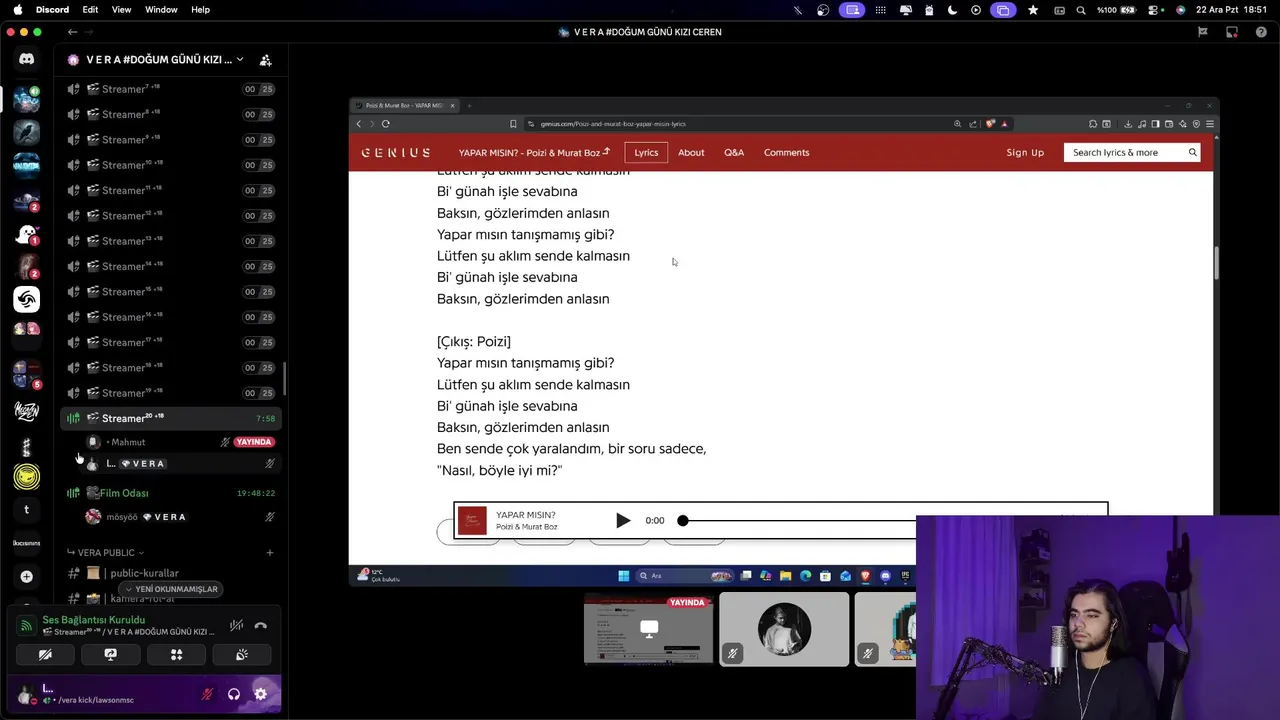Viewport: 1280px width, 720px height.
Task: Click the Genius page vertical scrollbar
Action: pos(1216,263)
